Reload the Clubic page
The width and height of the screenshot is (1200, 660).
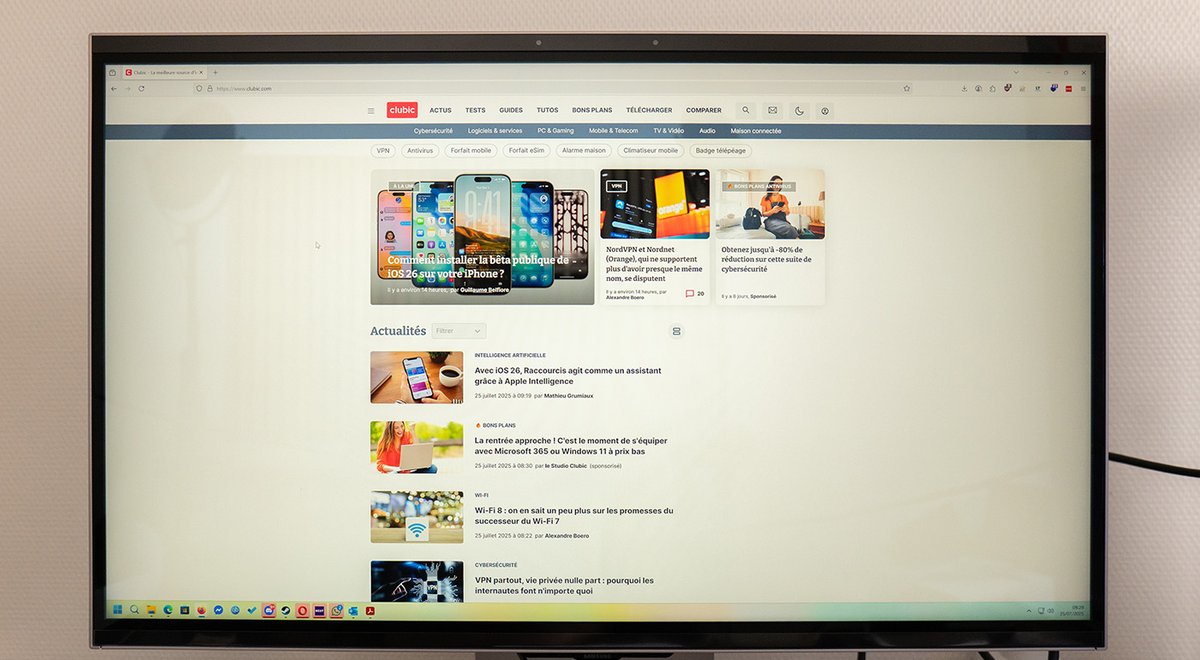pyautogui.click(x=141, y=88)
